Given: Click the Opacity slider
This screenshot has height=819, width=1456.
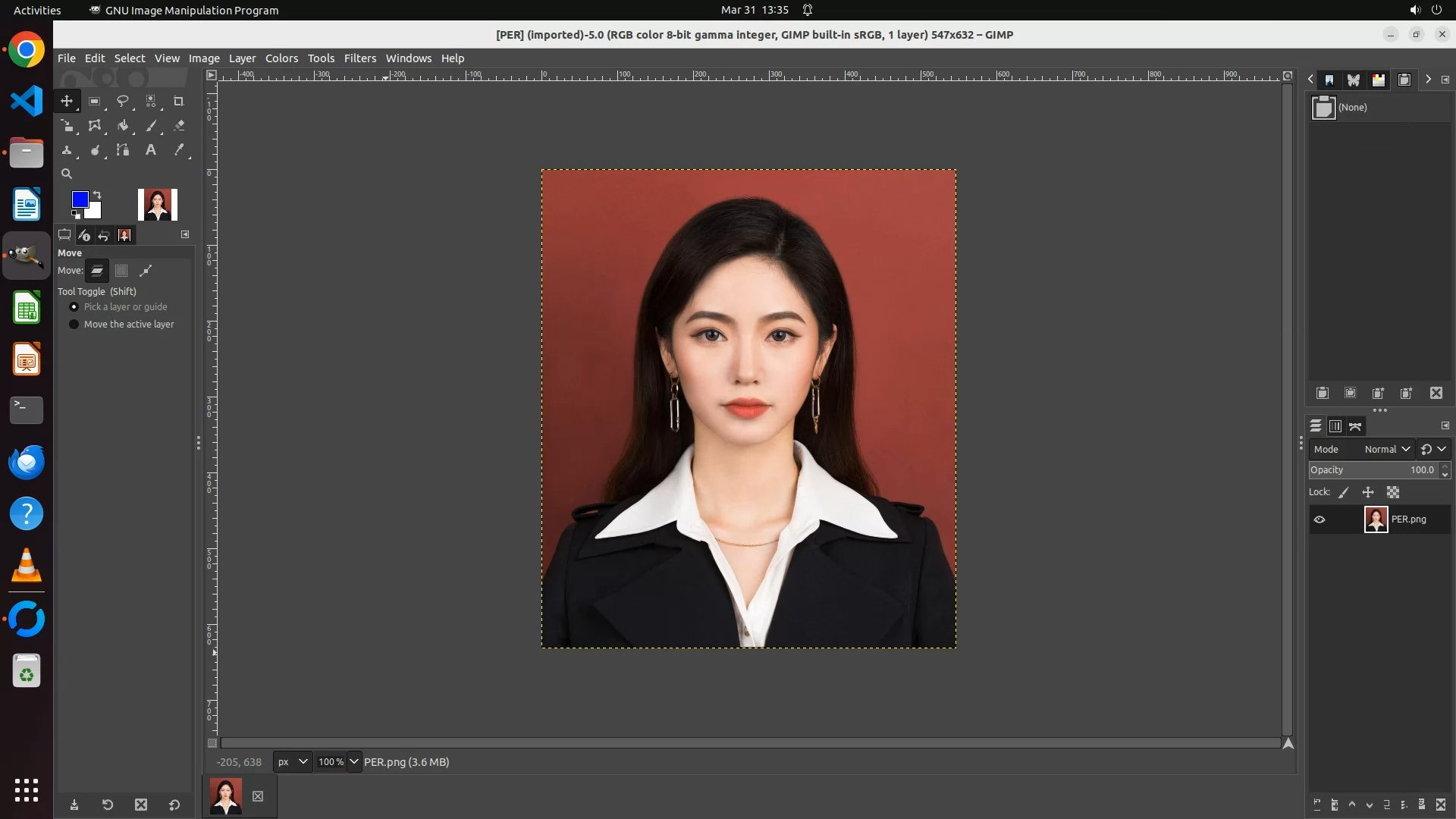Looking at the screenshot, I should tap(1365, 470).
